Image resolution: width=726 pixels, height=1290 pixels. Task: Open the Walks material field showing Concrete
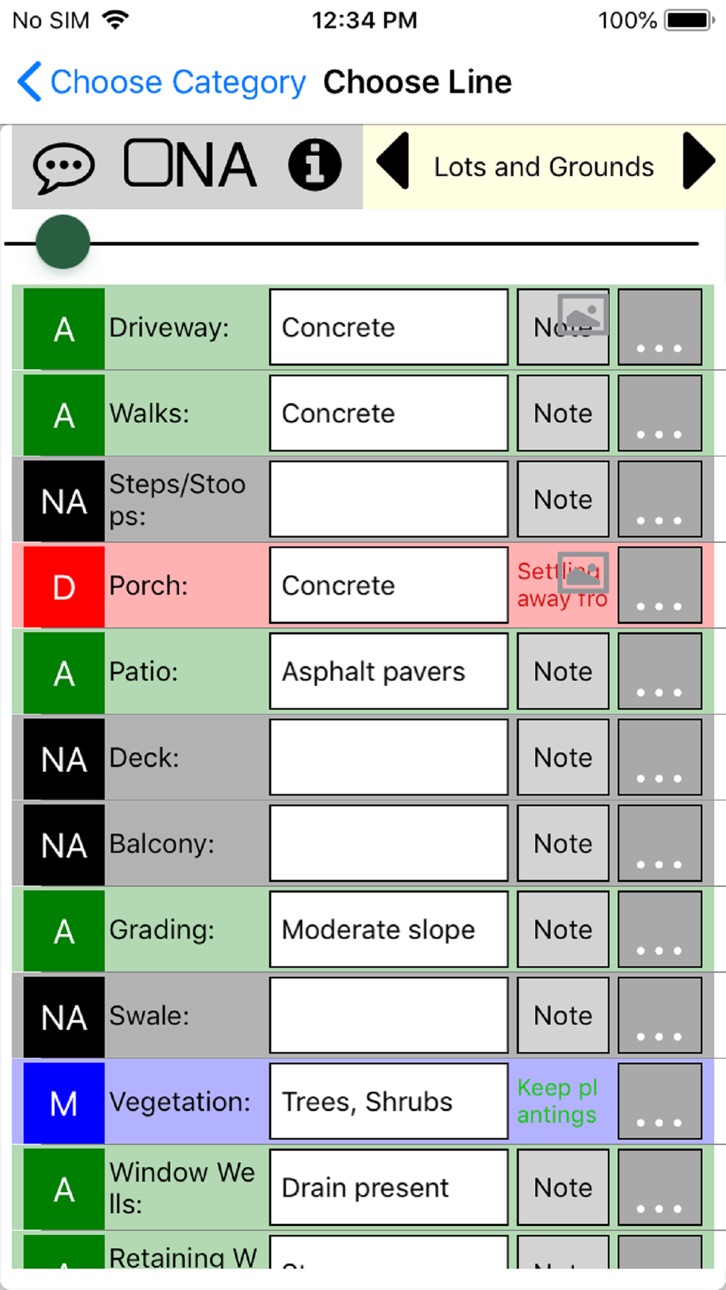point(389,414)
